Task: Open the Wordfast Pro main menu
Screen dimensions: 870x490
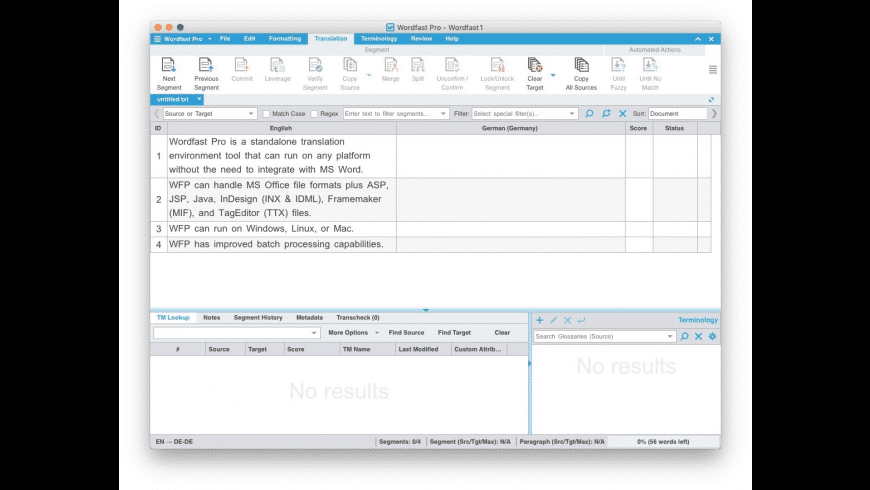Action: point(183,39)
